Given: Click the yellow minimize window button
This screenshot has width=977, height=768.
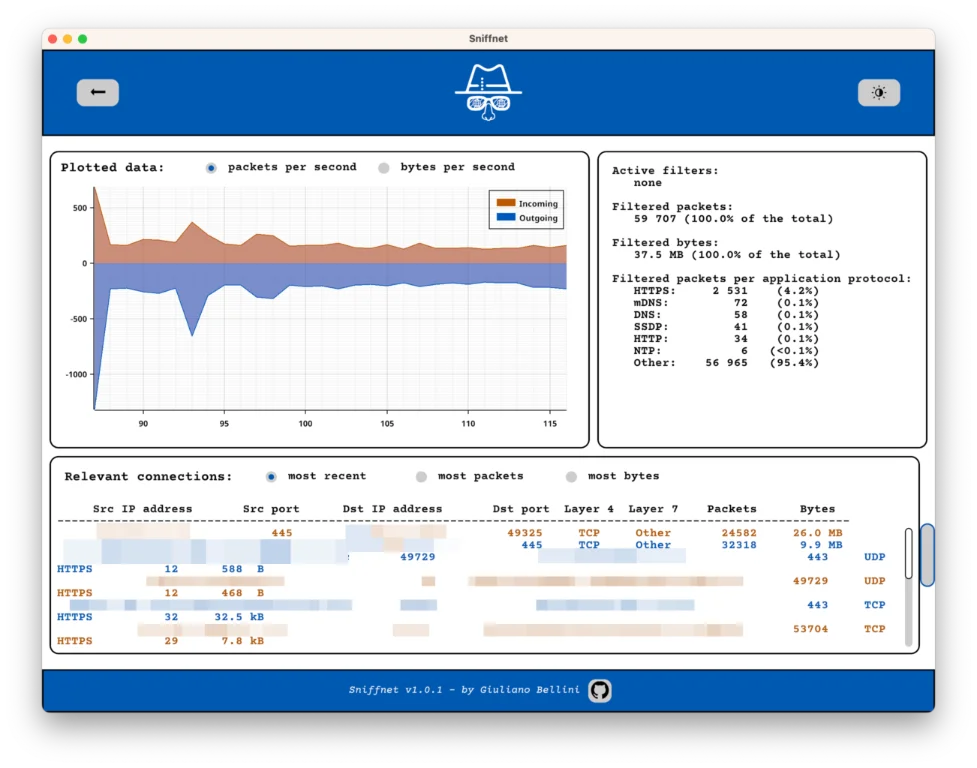Looking at the screenshot, I should click(68, 39).
